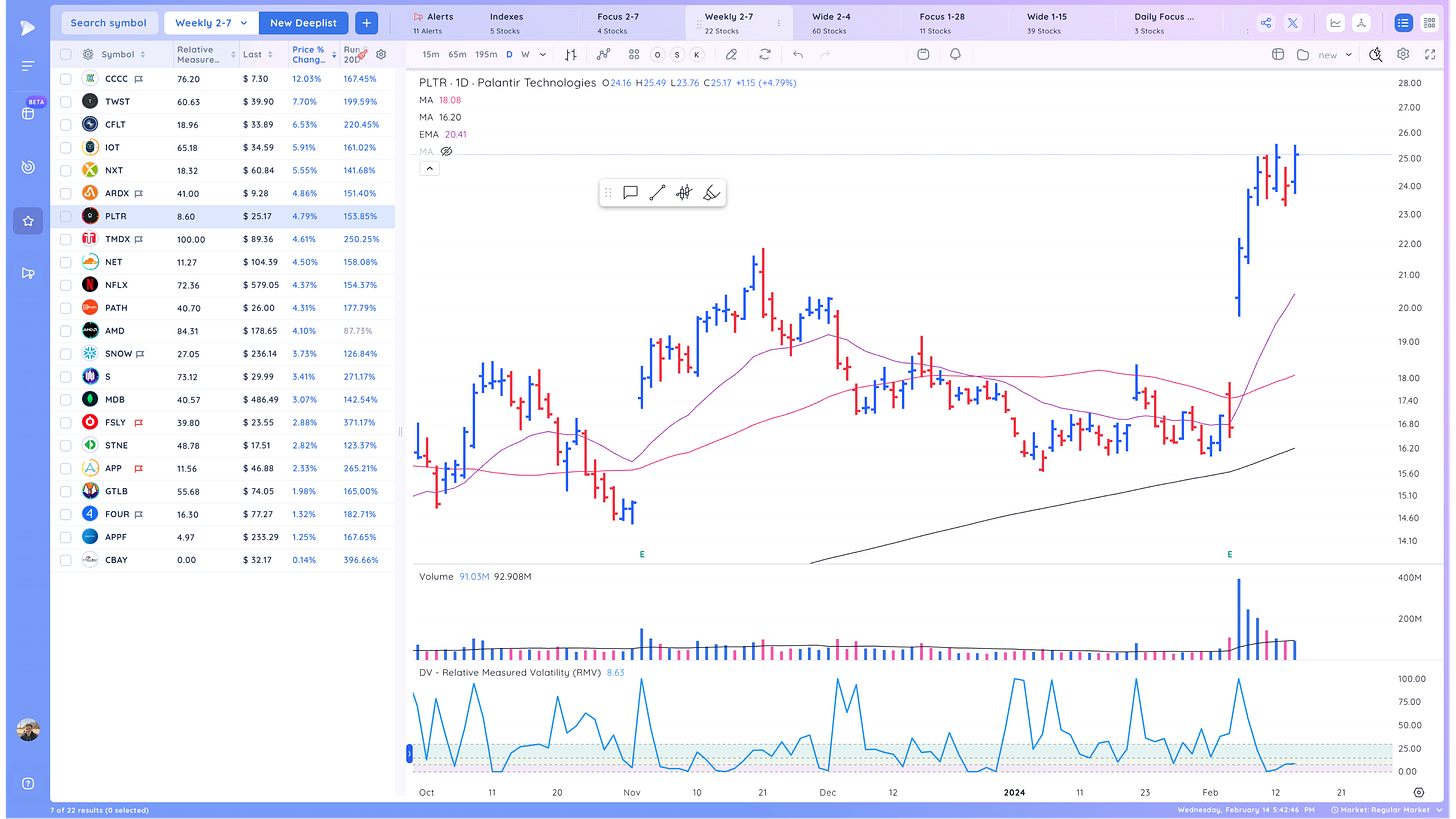
Task: Switch to list with grid layout
Action: coord(1429,22)
